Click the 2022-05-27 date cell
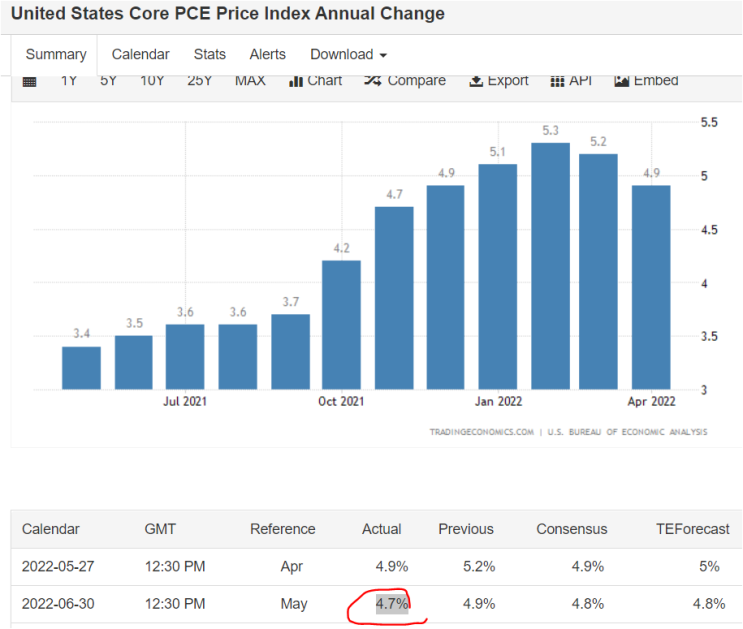Viewport: 743px width, 629px height. (58, 566)
